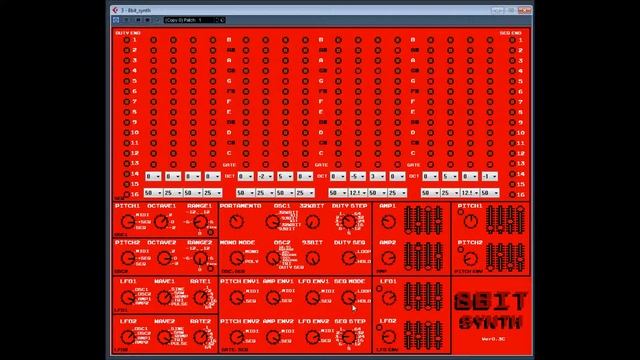Toggle the DUTY END step 5 button

pyautogui.click(x=127, y=81)
